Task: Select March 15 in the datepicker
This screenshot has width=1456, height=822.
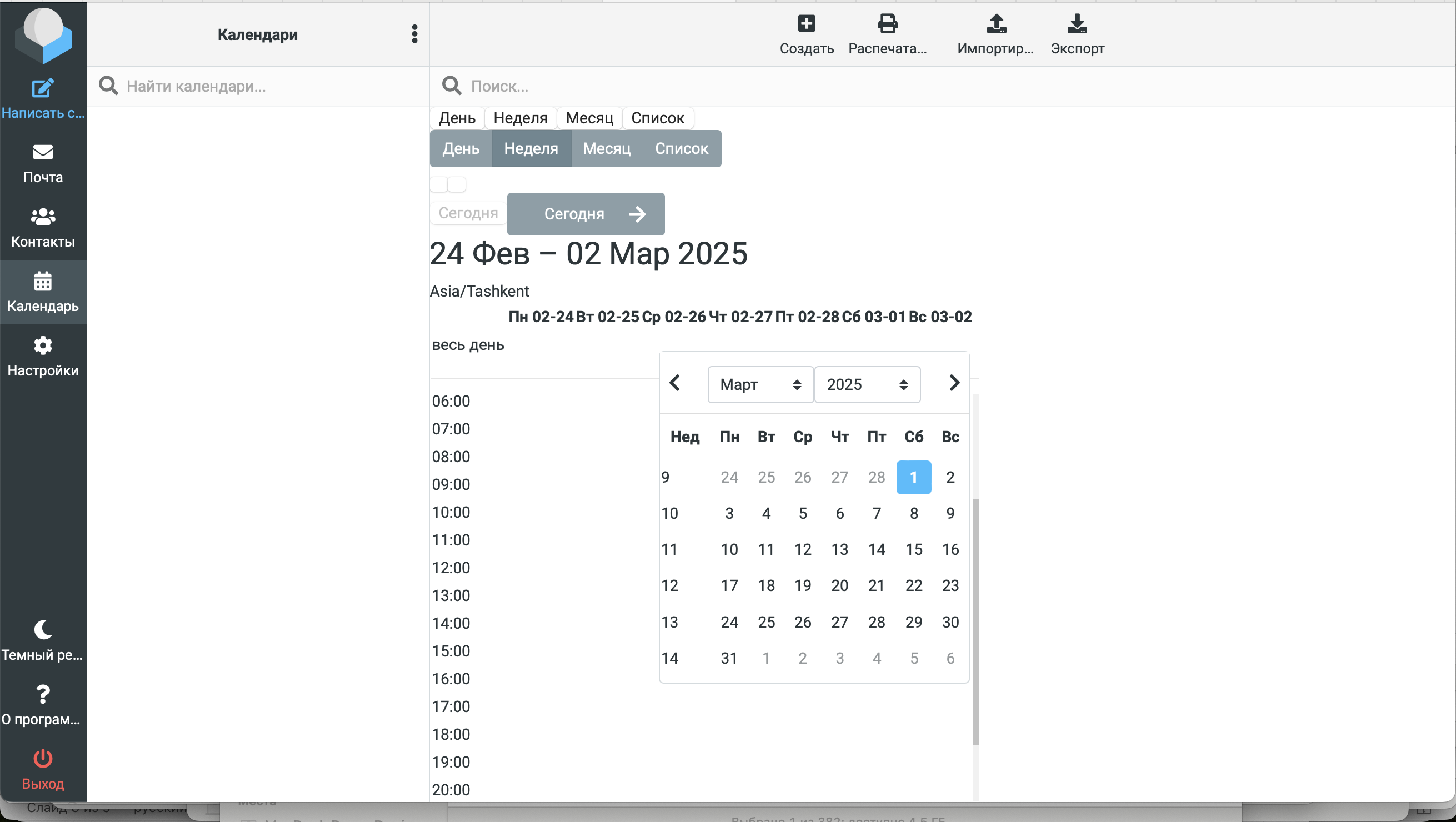Action: (913, 549)
